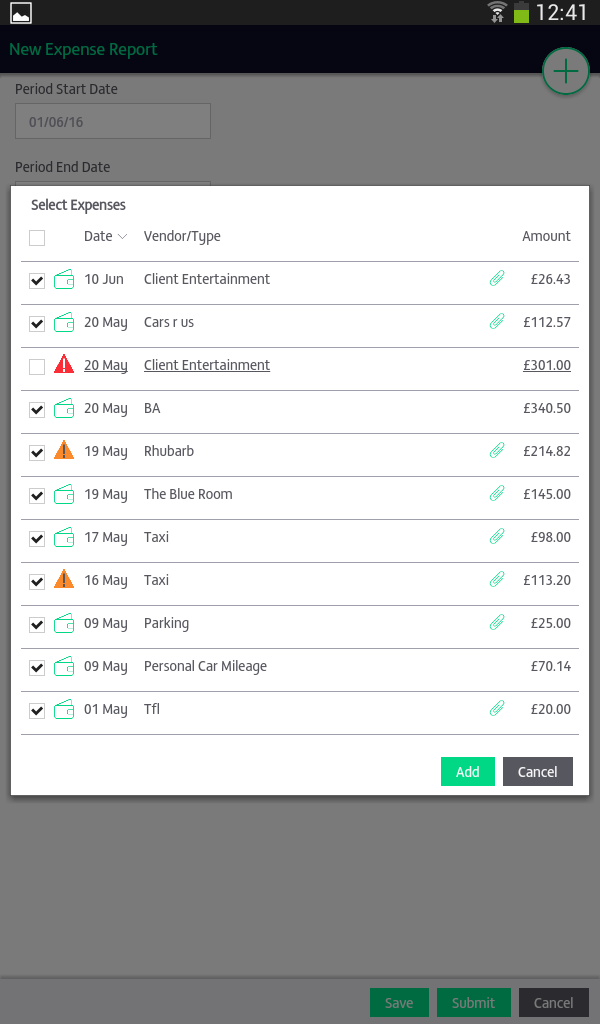Uncheck the 17 May Taxi expense
This screenshot has height=1024, width=600.
click(x=37, y=539)
